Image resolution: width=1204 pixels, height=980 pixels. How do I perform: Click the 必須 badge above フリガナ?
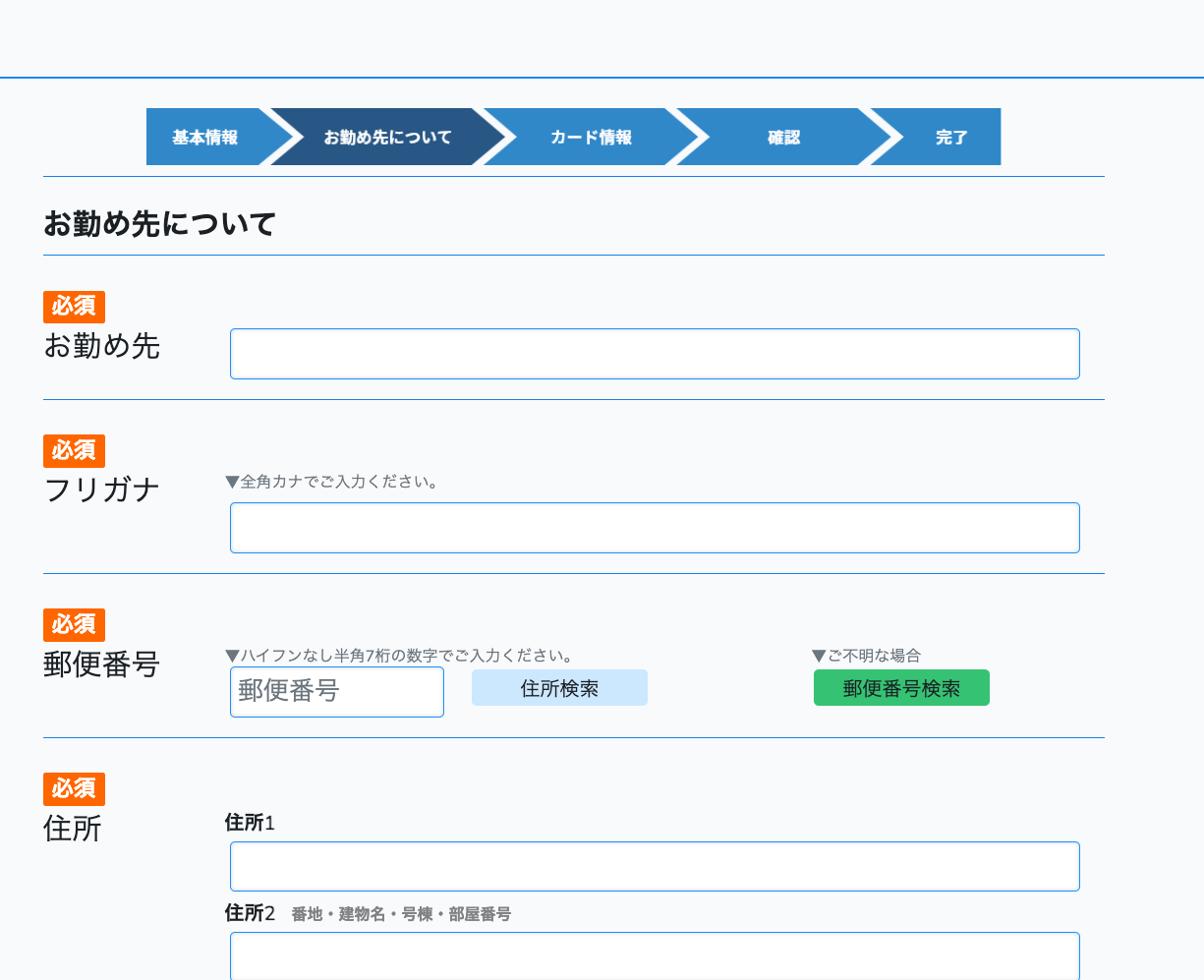click(x=74, y=450)
